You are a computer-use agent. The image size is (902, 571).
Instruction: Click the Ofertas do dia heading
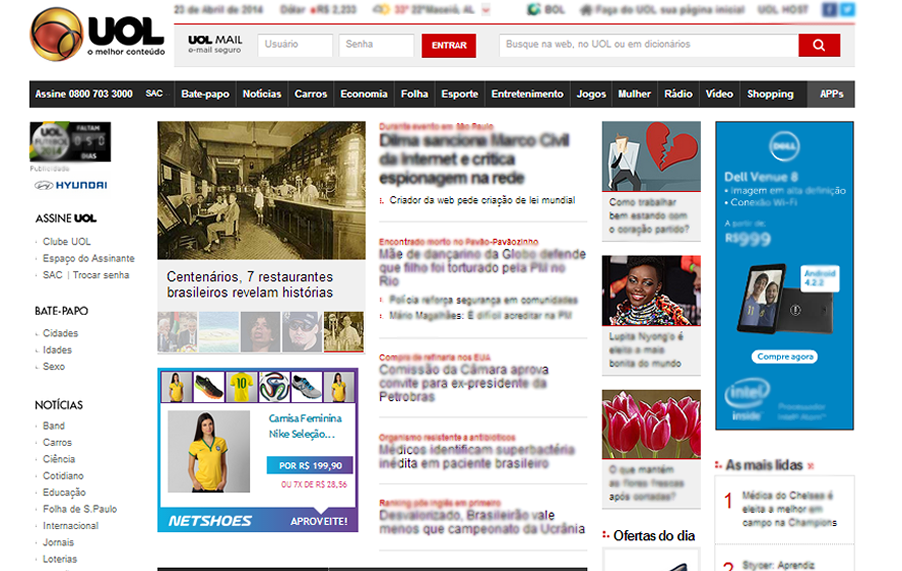point(654,535)
